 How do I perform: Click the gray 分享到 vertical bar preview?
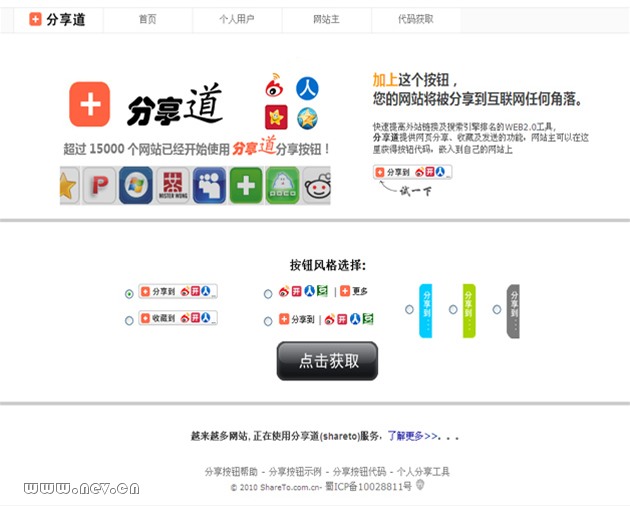(x=513, y=311)
